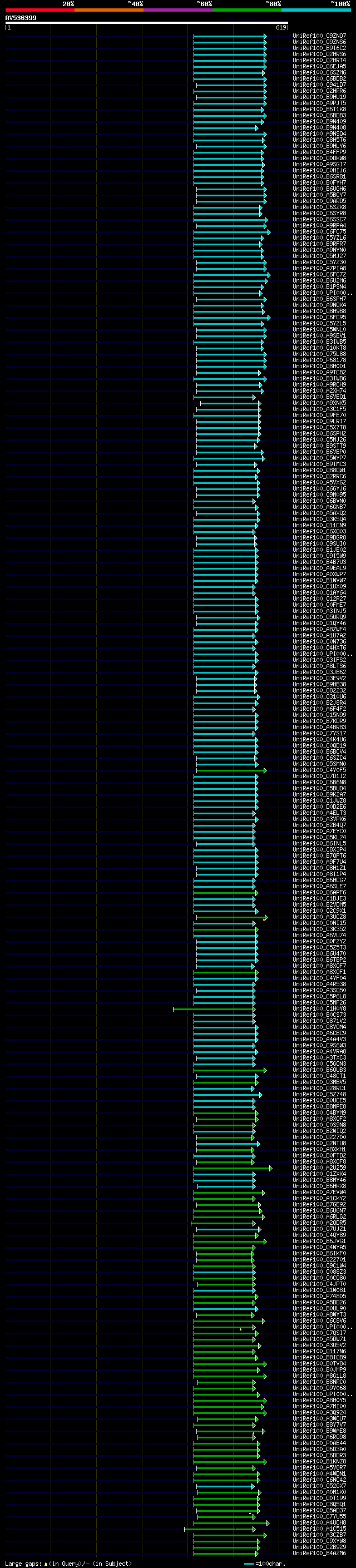This screenshot has height=1568, width=356.
Task: Select the UniRef100_Q2HRS6 label
Action: (319, 54)
